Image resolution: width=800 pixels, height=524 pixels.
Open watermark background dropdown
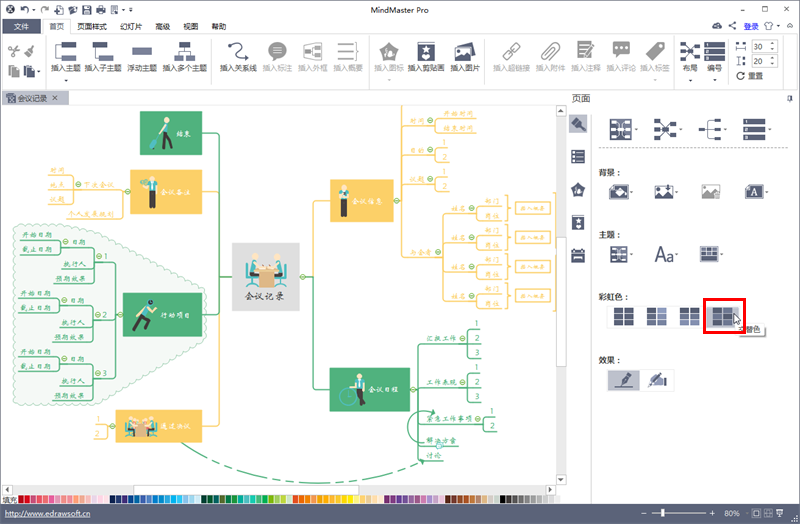coord(756,192)
